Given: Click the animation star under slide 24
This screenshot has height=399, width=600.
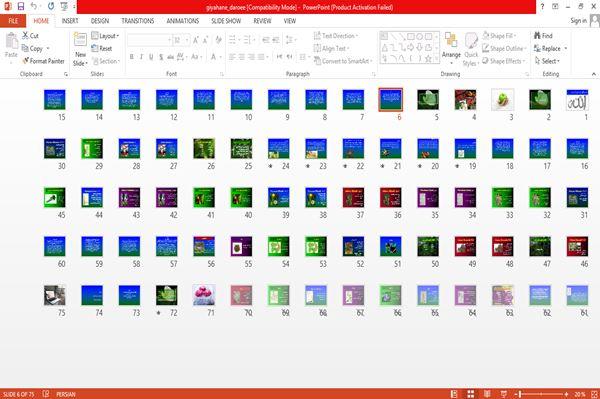Looking at the screenshot, I should point(271,166).
